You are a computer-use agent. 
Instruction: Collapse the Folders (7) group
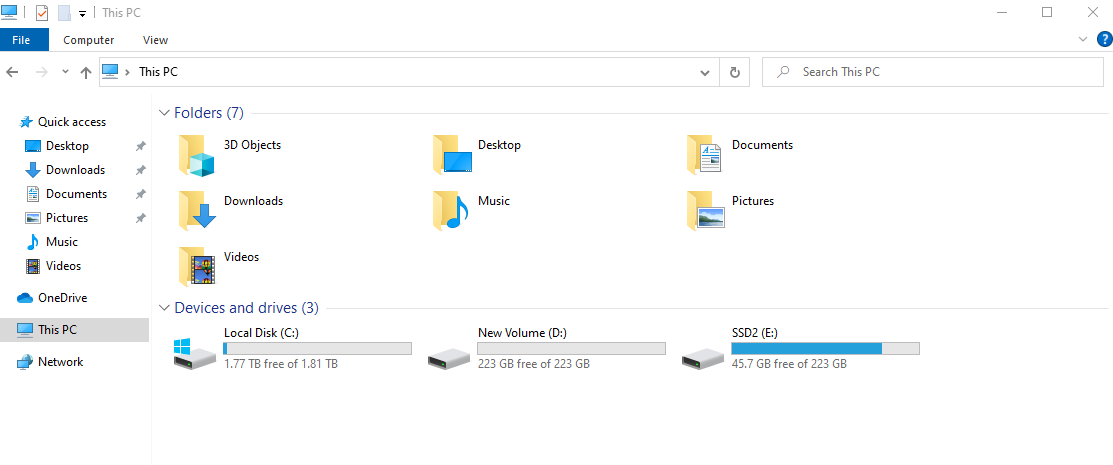[x=165, y=113]
